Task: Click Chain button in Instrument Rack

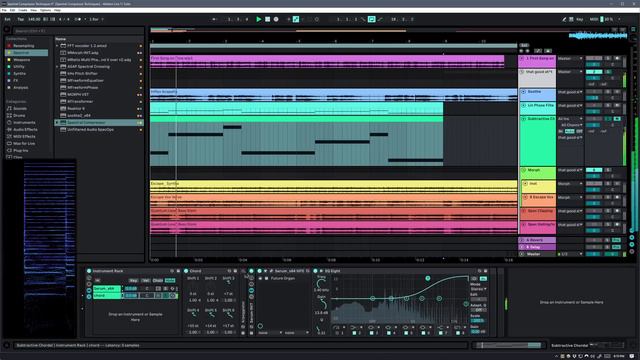Action: 158,280
